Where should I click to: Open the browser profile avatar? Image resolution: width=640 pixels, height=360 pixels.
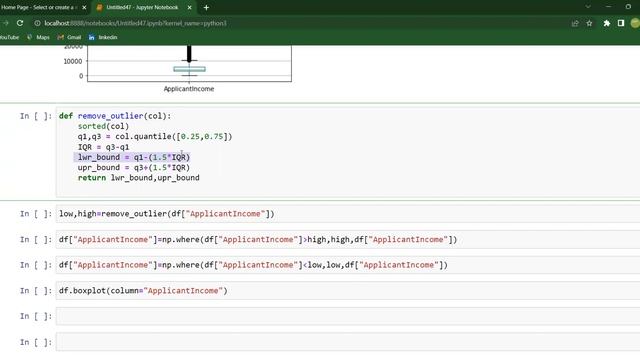tap(635, 23)
